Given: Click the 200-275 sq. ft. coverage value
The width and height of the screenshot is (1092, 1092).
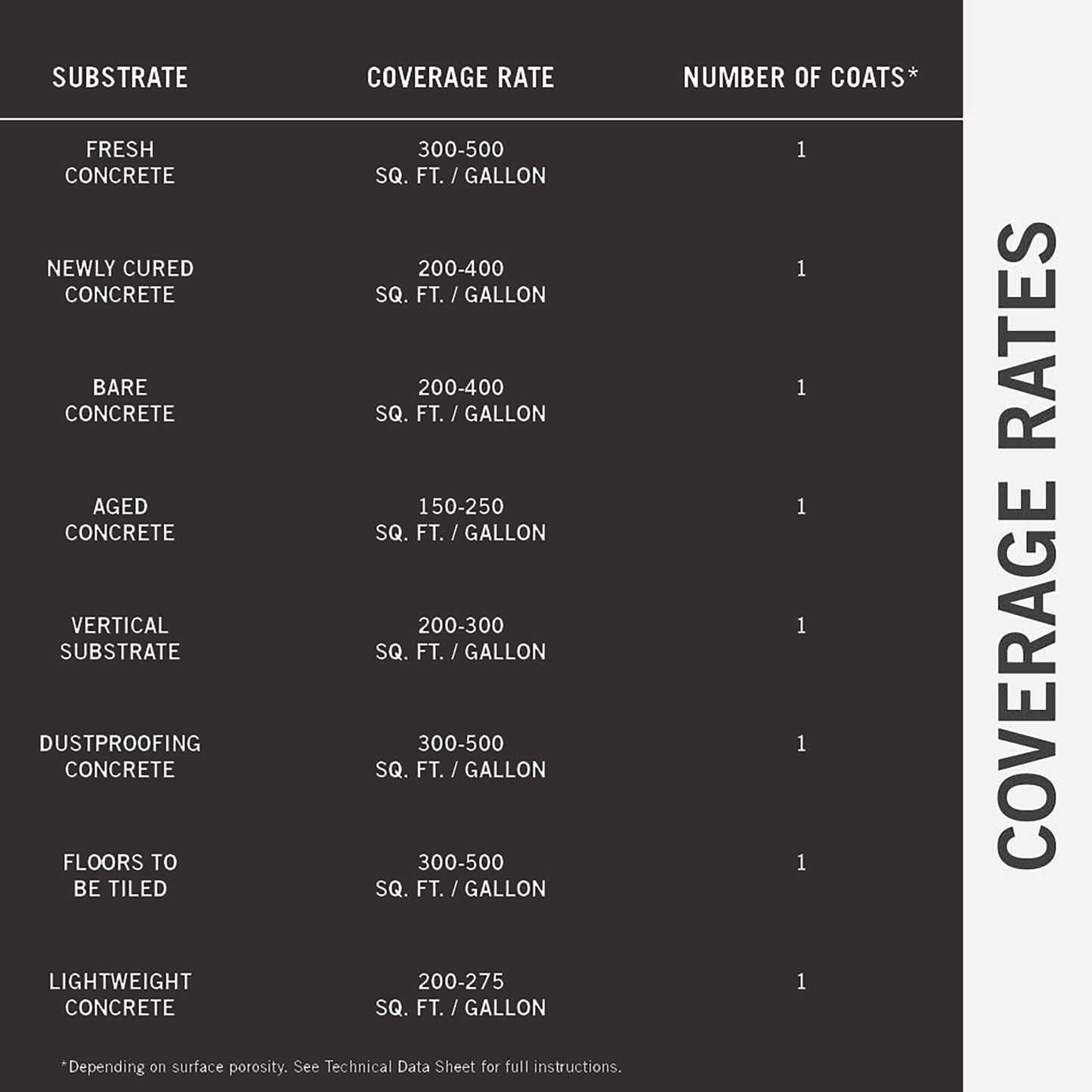Looking at the screenshot, I should click(460, 995).
